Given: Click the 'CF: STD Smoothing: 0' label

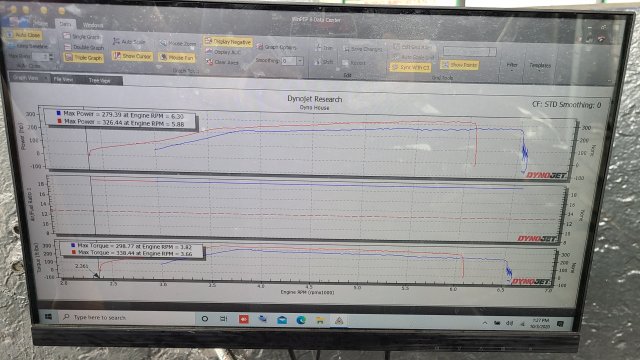Looking at the screenshot, I should [x=567, y=104].
